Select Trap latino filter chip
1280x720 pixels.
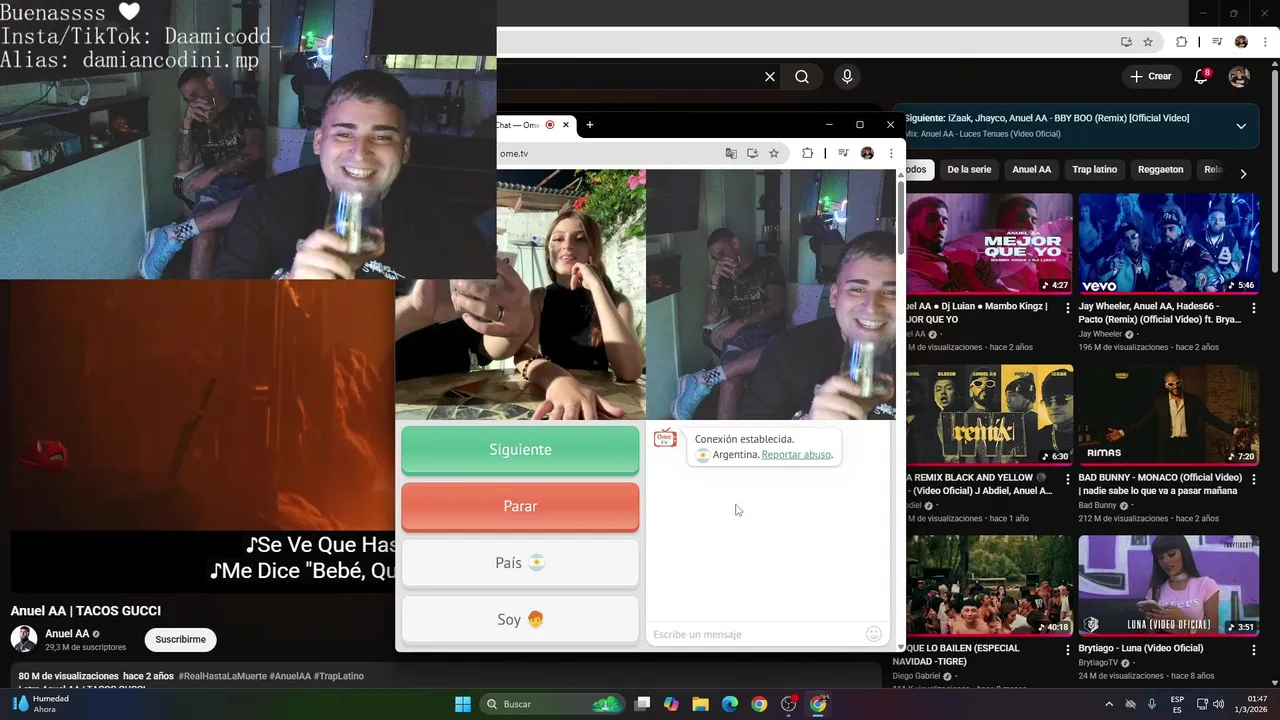(x=1095, y=170)
